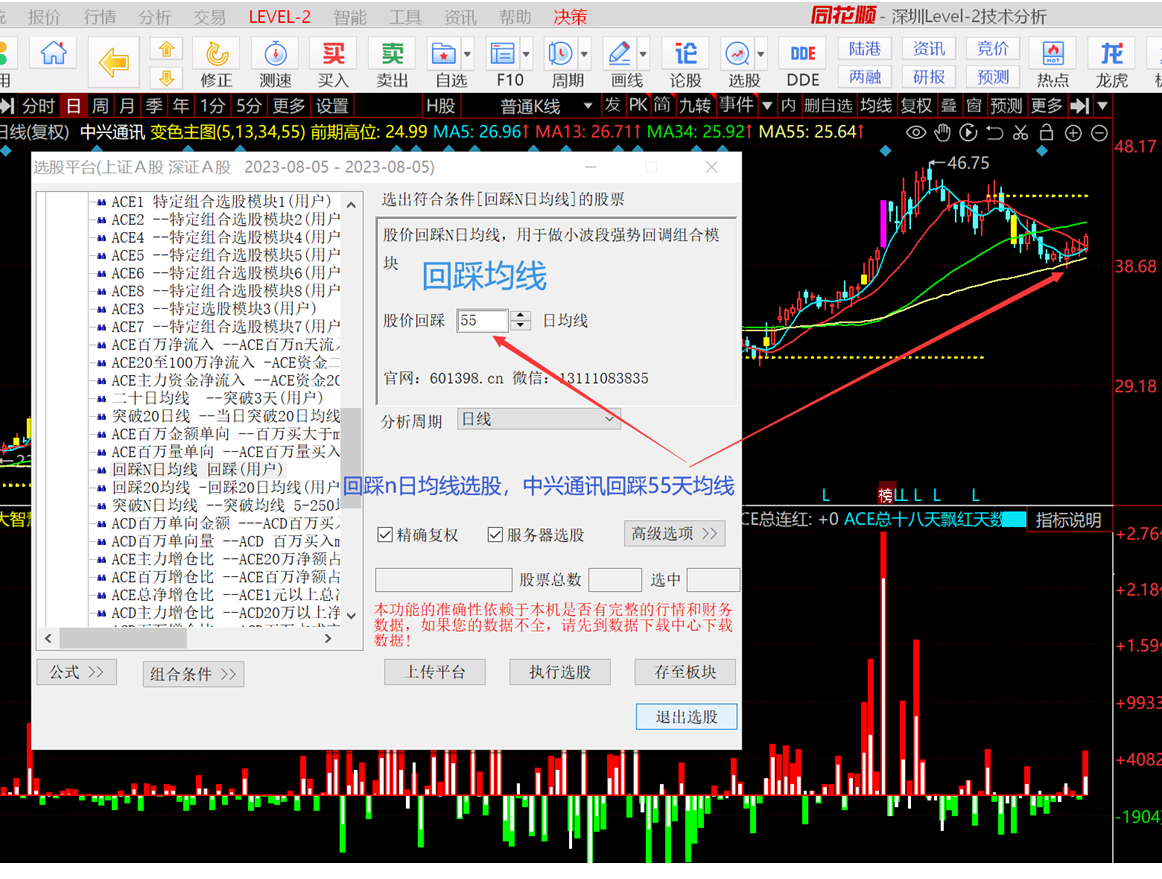This screenshot has height=879, width=1162.
Task: Click the yellow back arrow icon
Action: coord(114,63)
